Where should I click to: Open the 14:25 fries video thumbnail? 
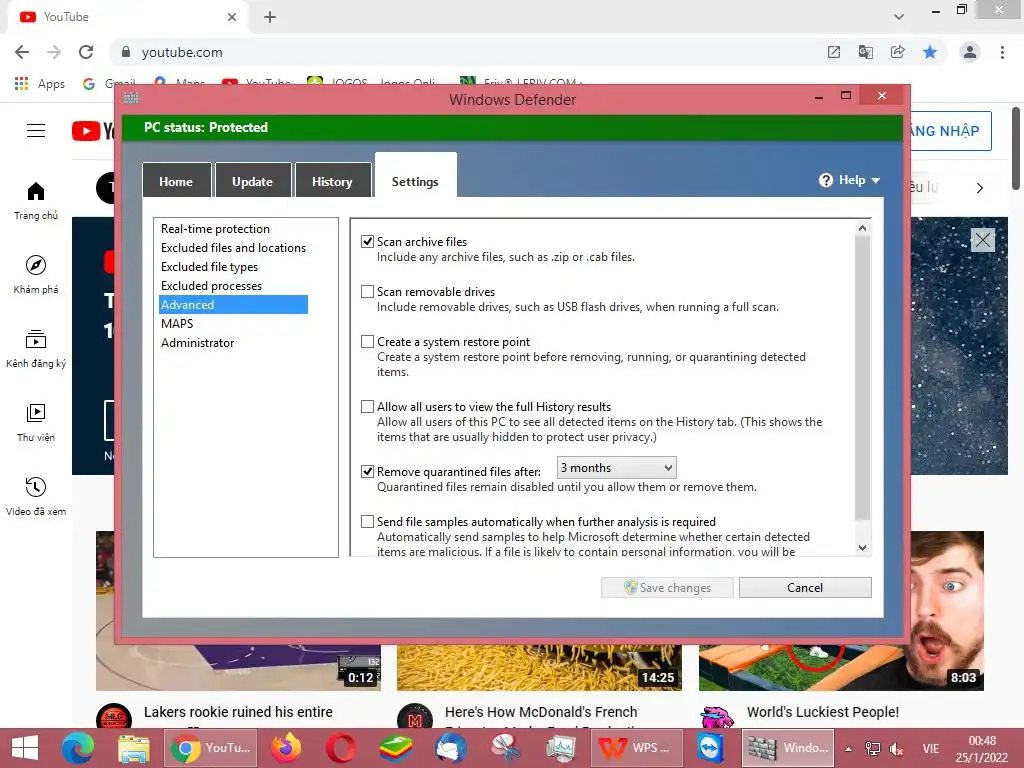click(x=539, y=667)
